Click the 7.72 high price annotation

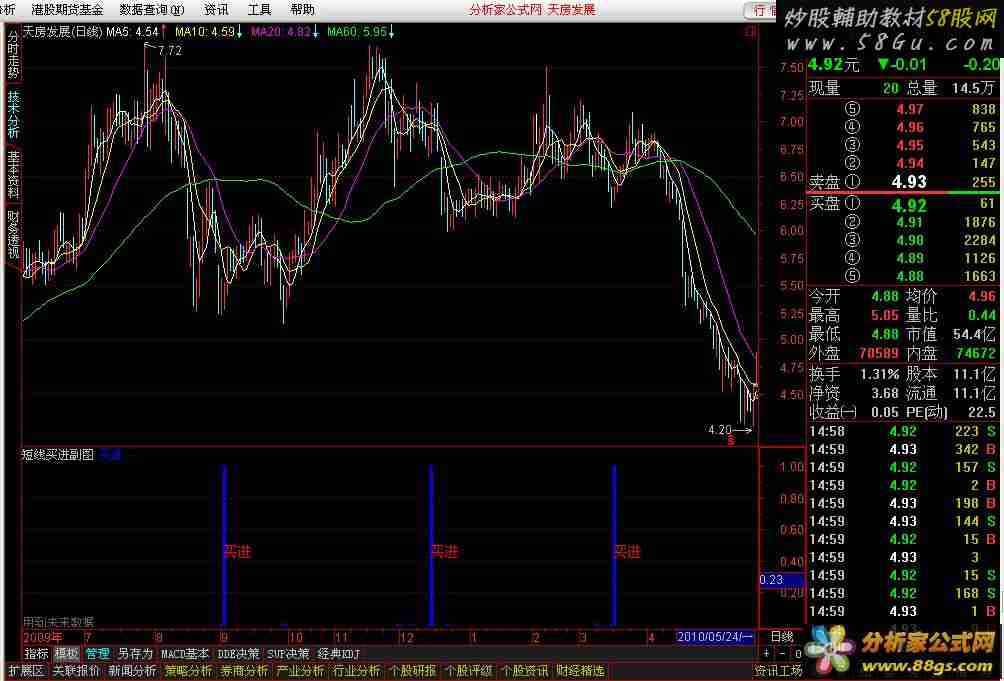(x=170, y=51)
